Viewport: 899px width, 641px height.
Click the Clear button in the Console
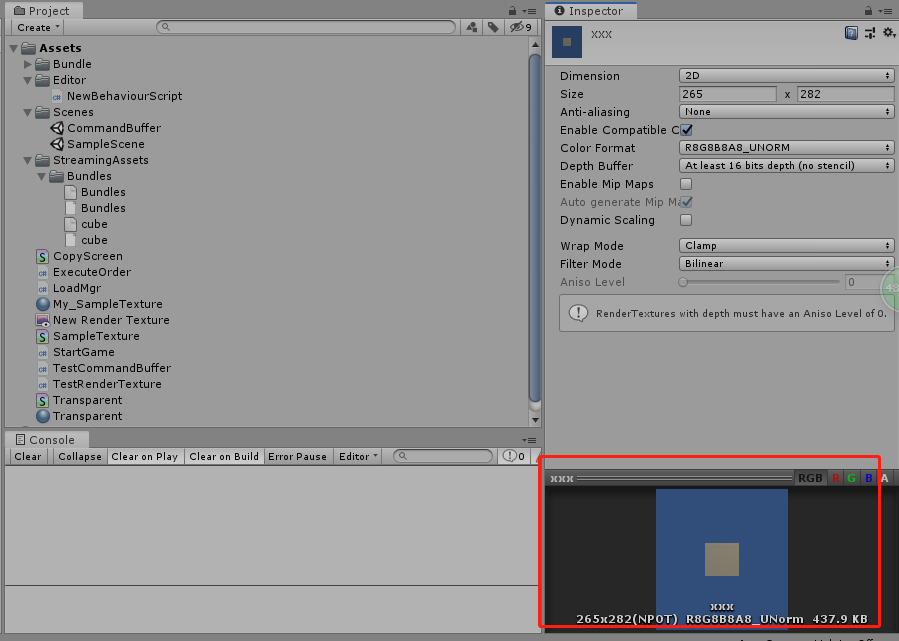point(27,456)
